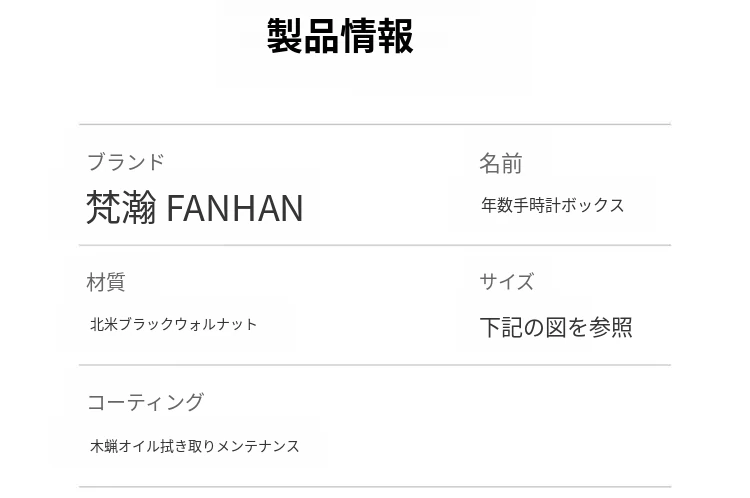Click divider between ブランド and 材質 rows

click(375, 245)
